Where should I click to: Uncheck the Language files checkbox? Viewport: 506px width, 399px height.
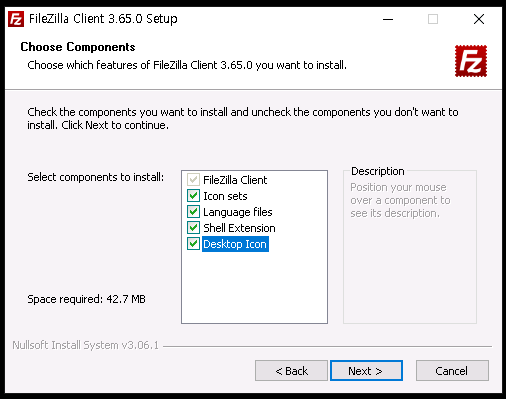[x=193, y=212]
